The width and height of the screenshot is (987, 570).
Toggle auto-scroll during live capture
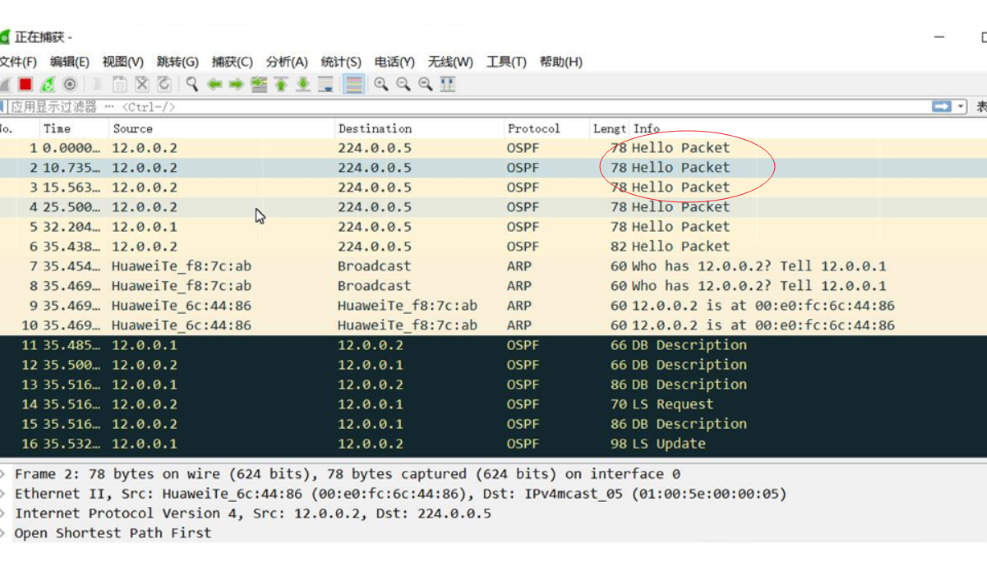(x=326, y=85)
